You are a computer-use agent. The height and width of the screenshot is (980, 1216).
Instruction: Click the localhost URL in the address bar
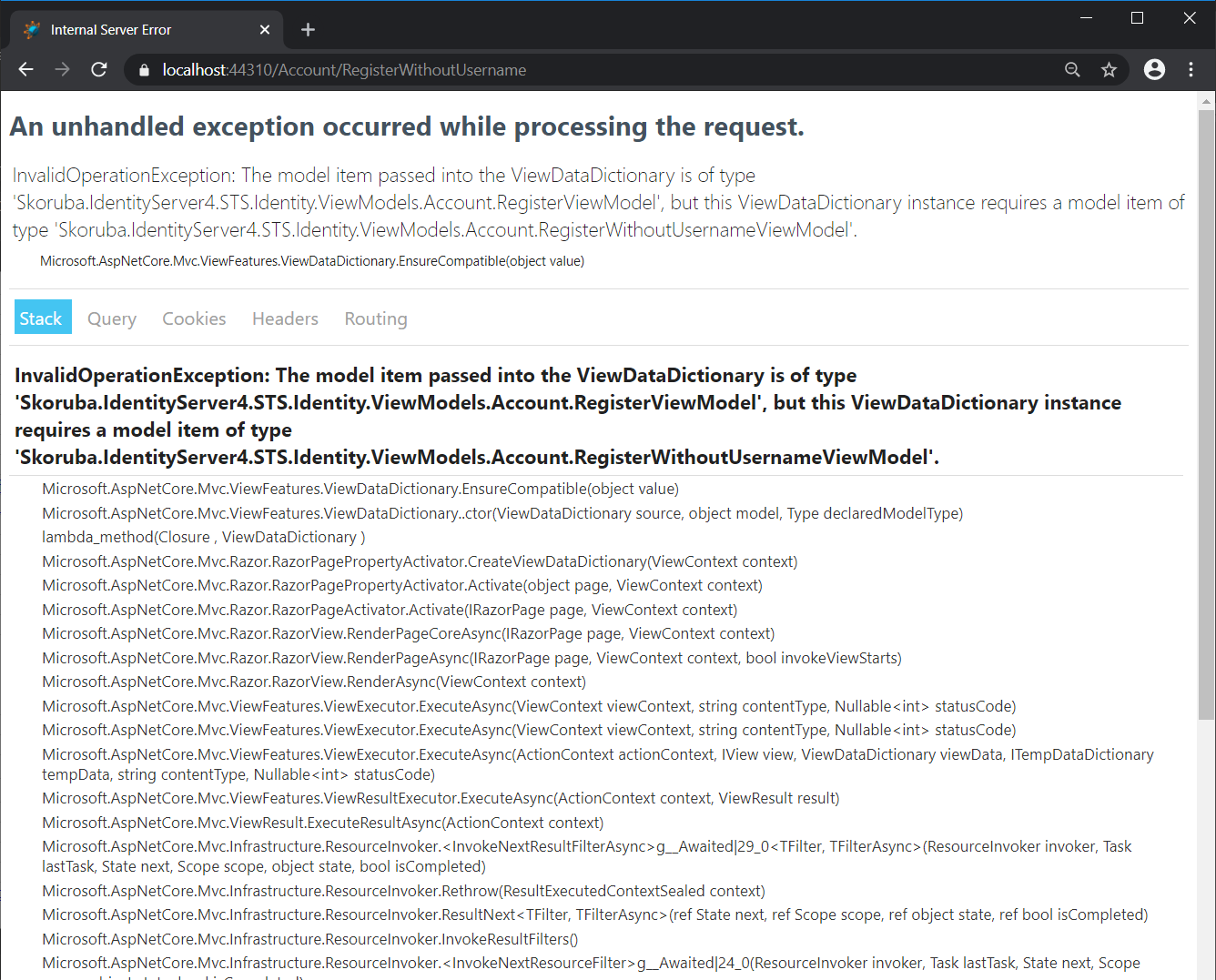tap(343, 69)
